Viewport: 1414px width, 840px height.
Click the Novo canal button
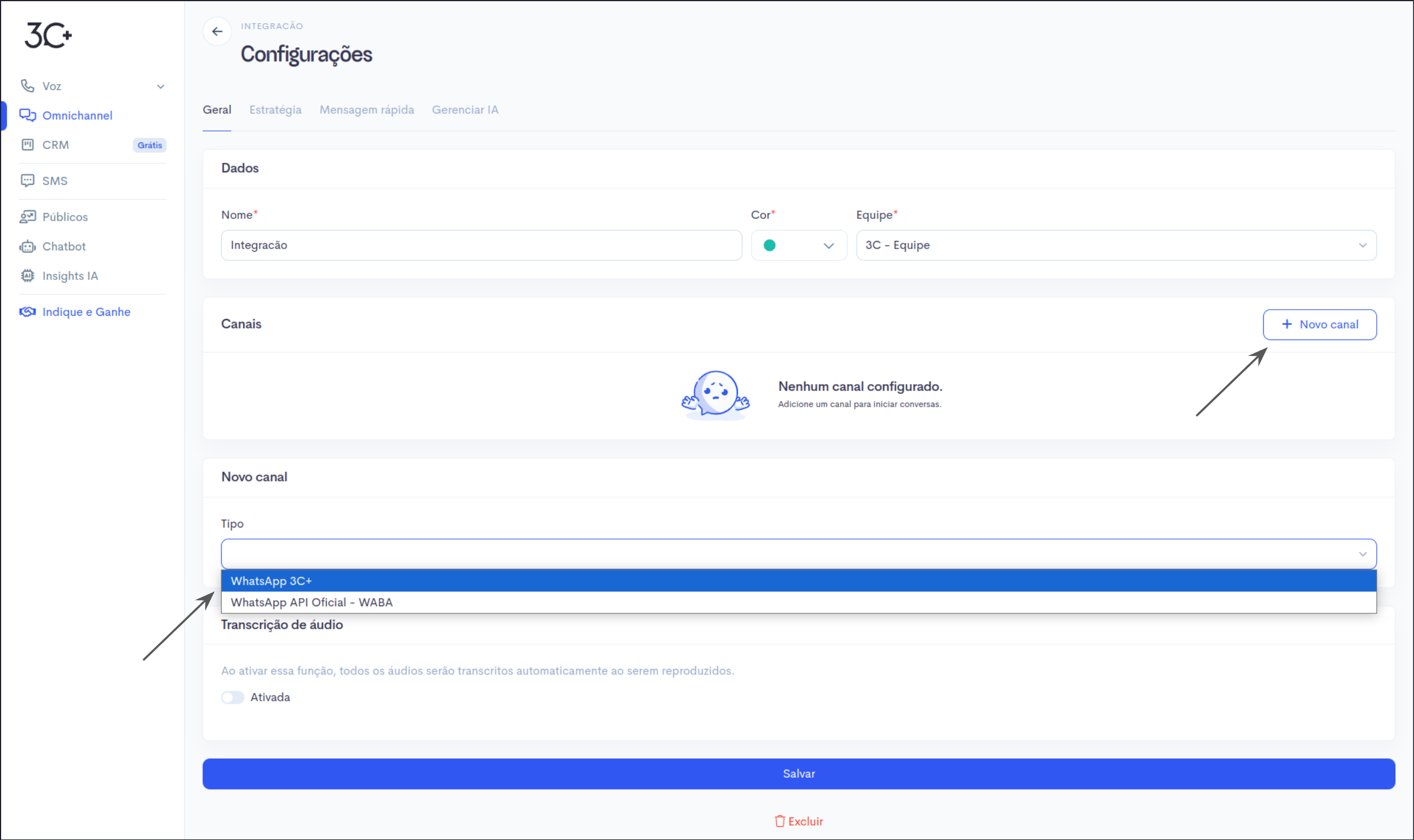click(1319, 325)
